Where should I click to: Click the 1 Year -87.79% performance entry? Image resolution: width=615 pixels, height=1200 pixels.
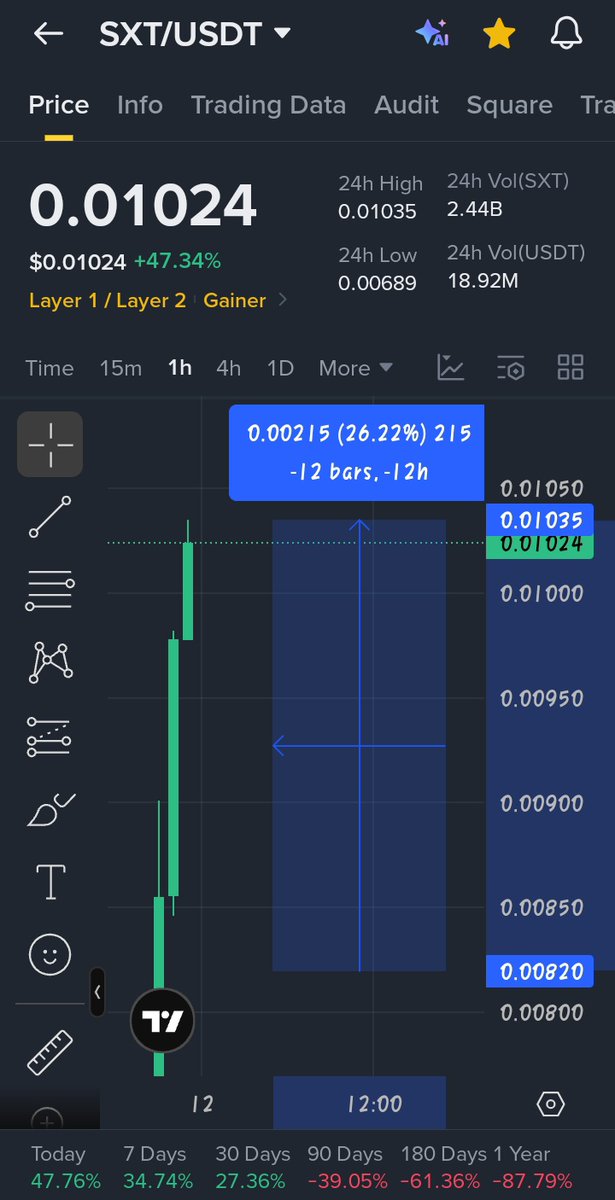click(532, 1167)
